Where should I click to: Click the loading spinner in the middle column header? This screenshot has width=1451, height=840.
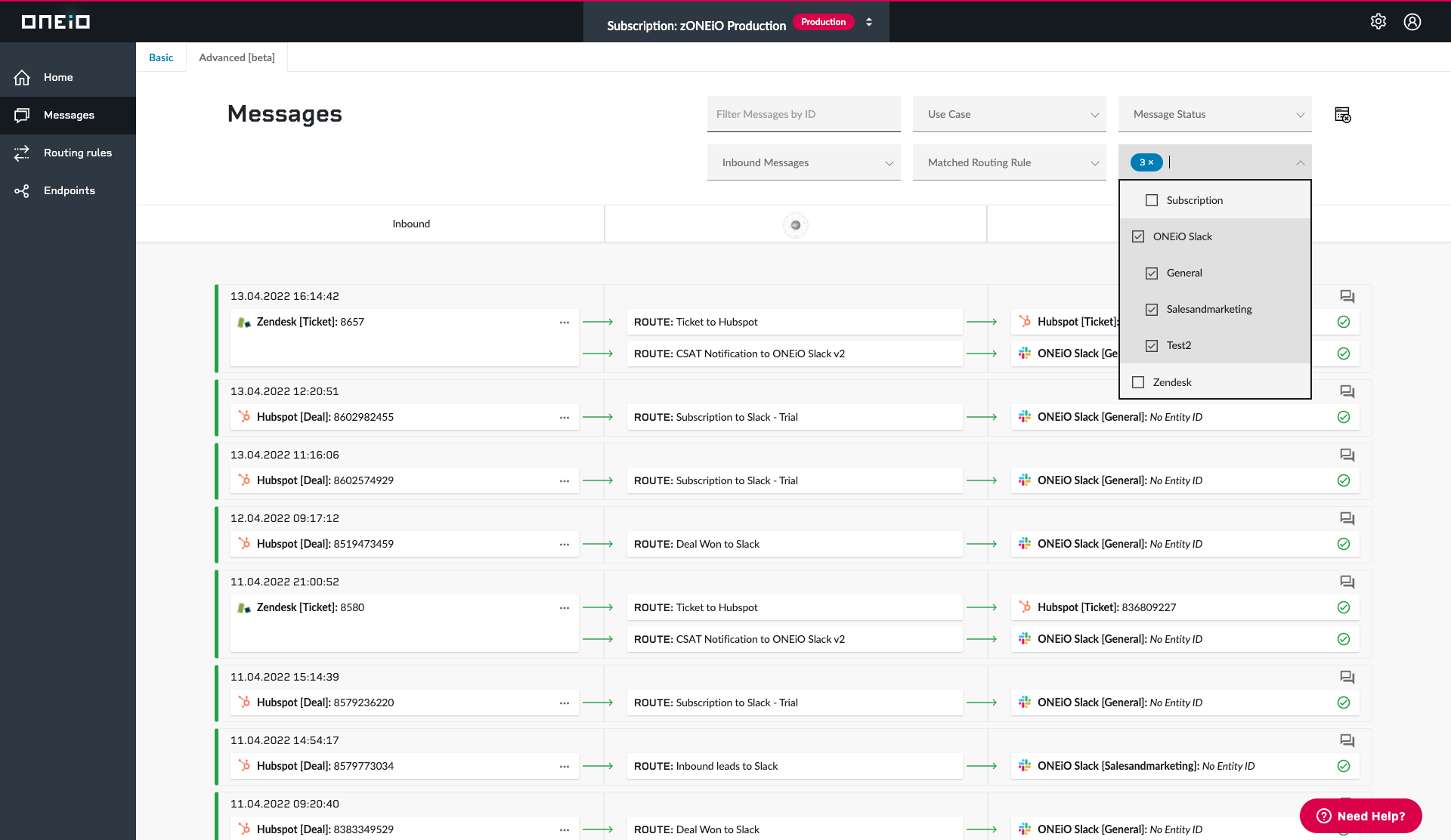tap(795, 224)
